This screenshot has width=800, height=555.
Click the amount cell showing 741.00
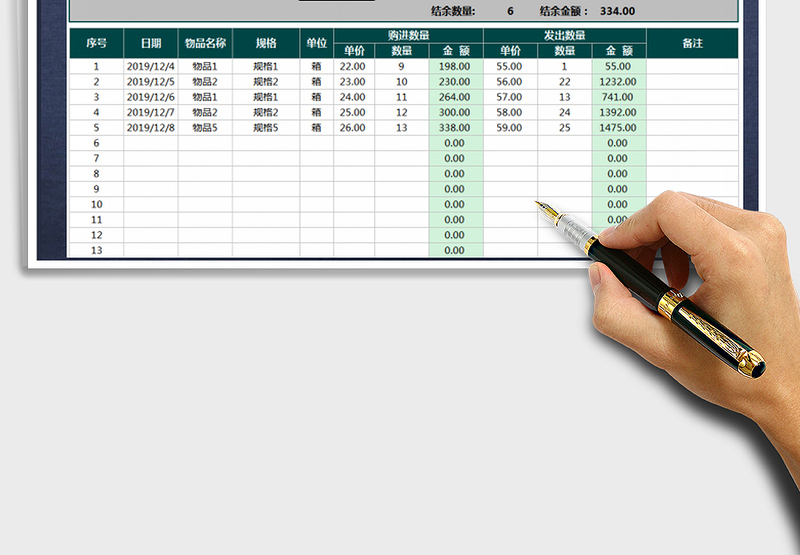618,97
